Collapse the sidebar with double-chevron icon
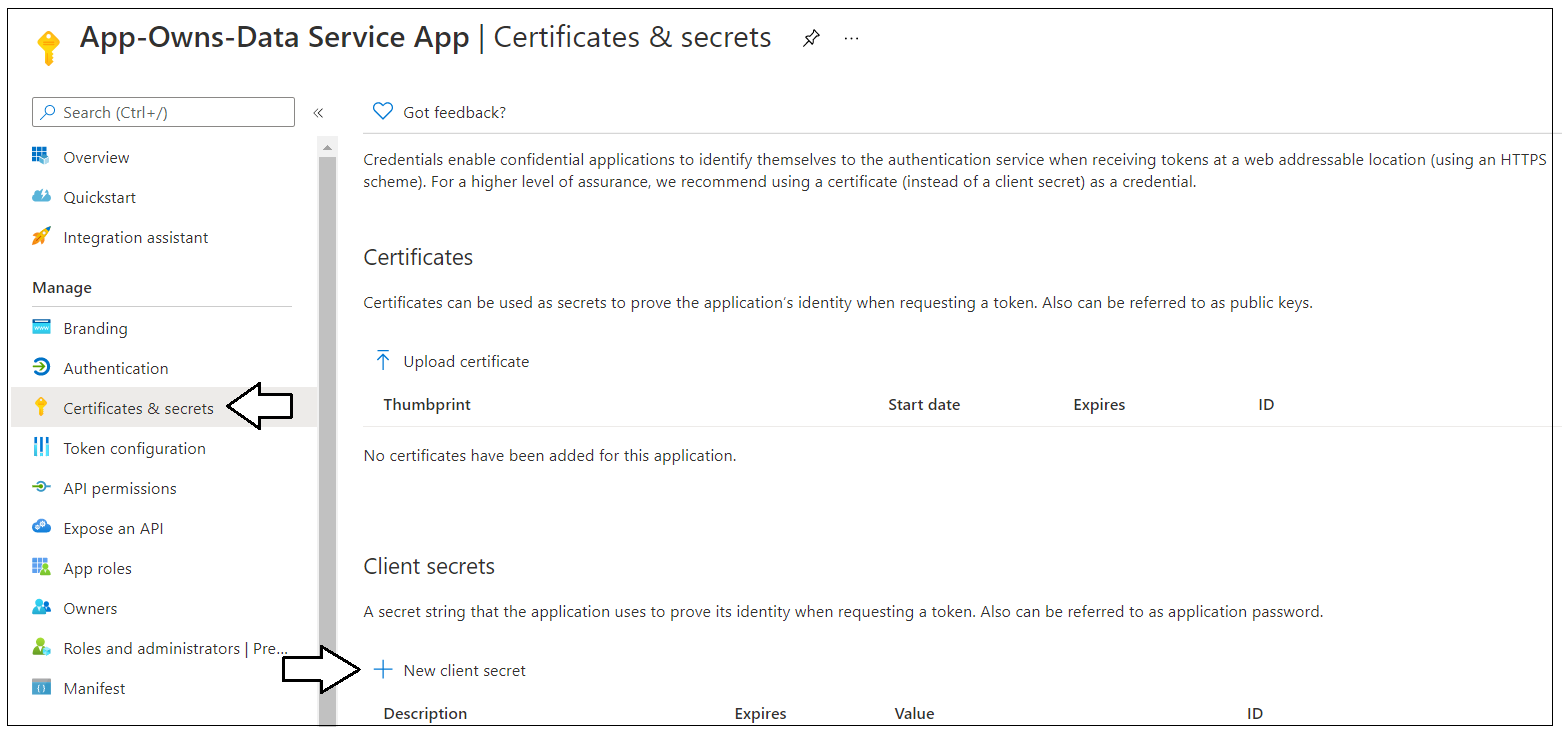 tap(318, 113)
